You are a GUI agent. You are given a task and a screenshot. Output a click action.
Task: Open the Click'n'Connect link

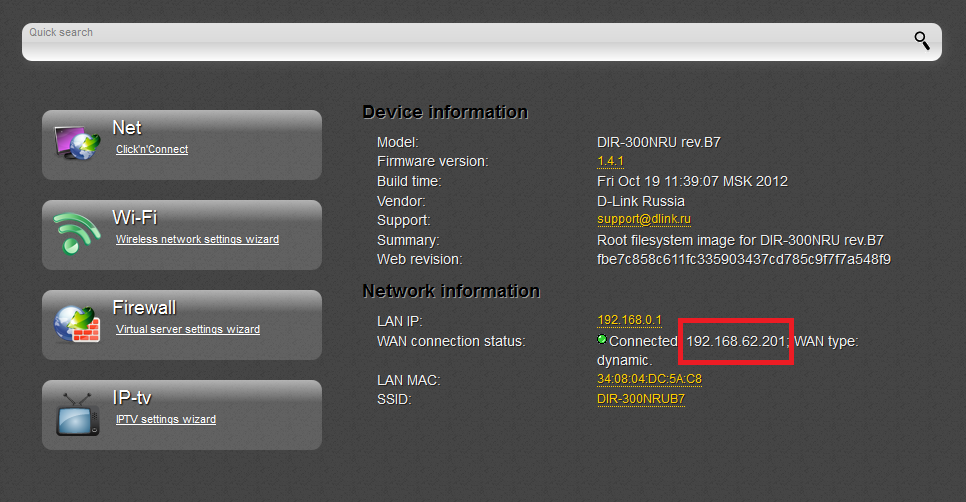tap(152, 149)
